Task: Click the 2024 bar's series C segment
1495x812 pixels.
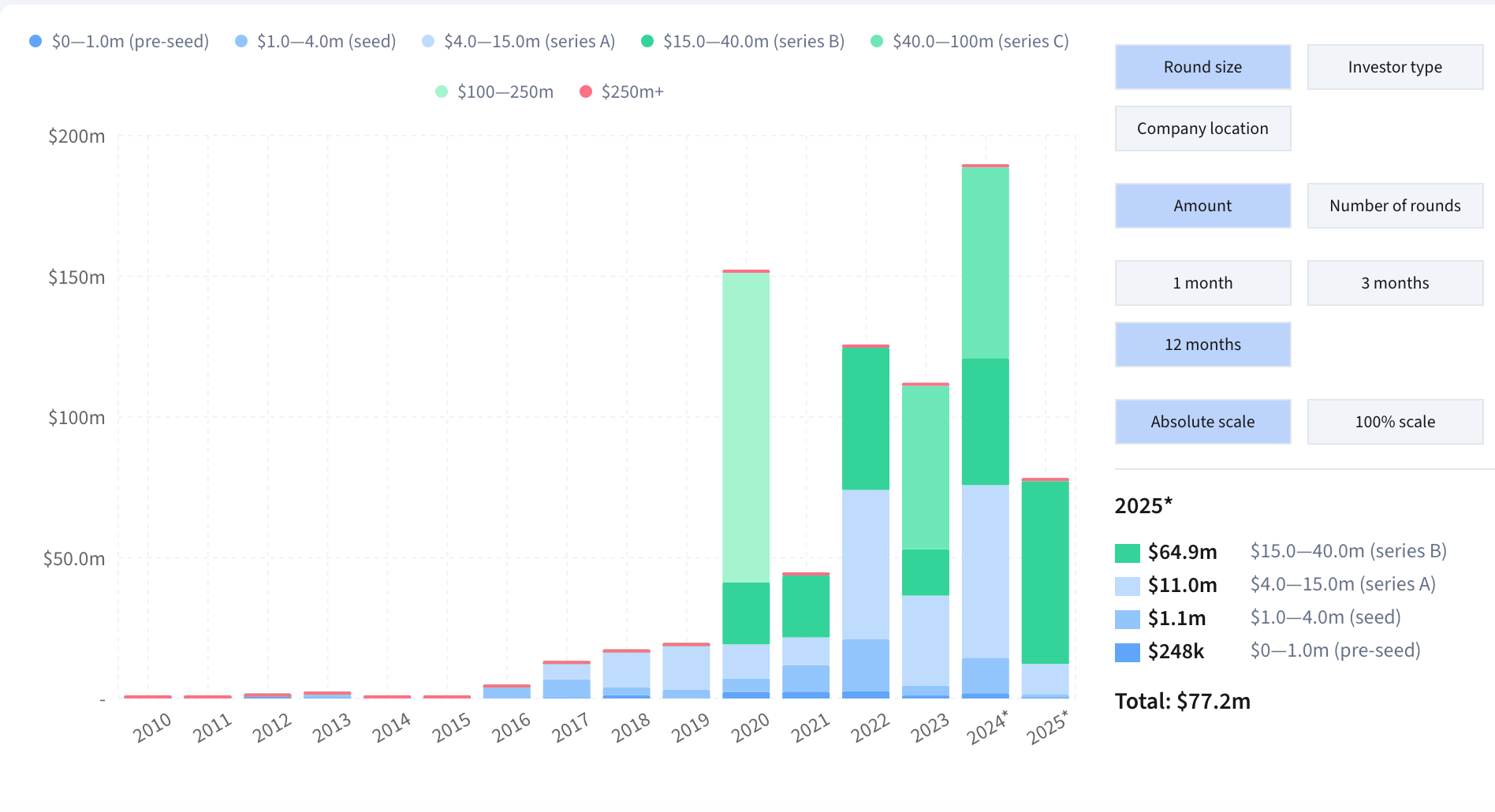Action: point(985,263)
